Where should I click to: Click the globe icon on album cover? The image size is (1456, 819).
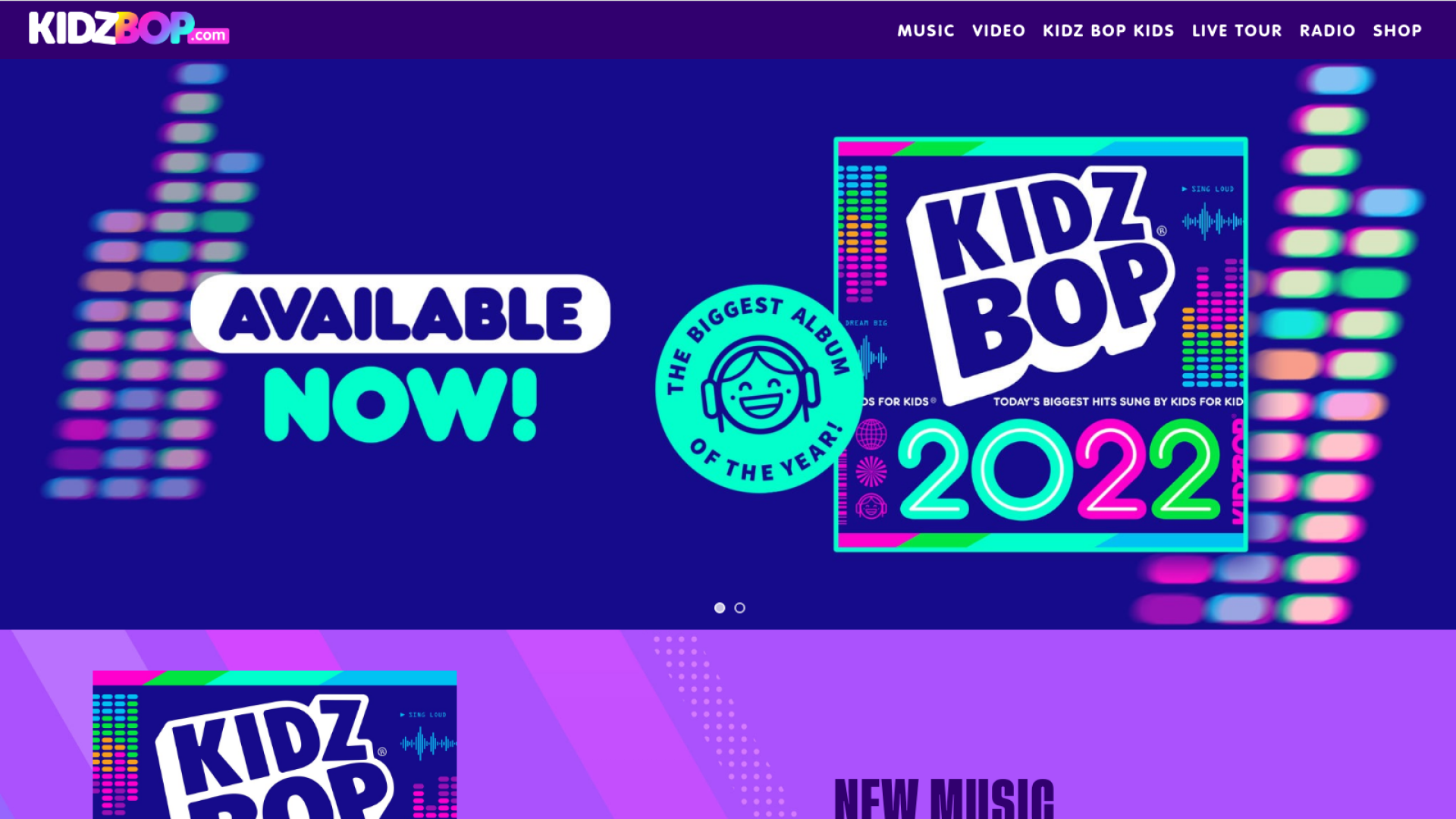coord(871,435)
